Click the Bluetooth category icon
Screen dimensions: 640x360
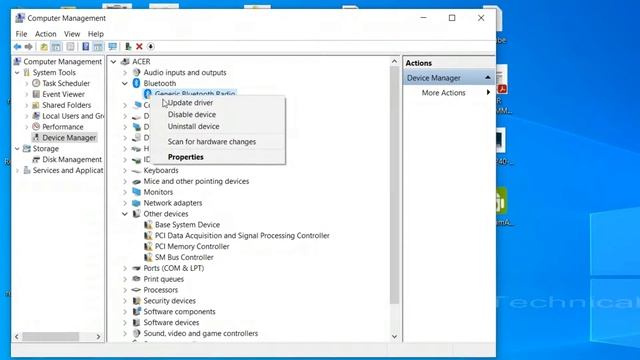[x=136, y=83]
